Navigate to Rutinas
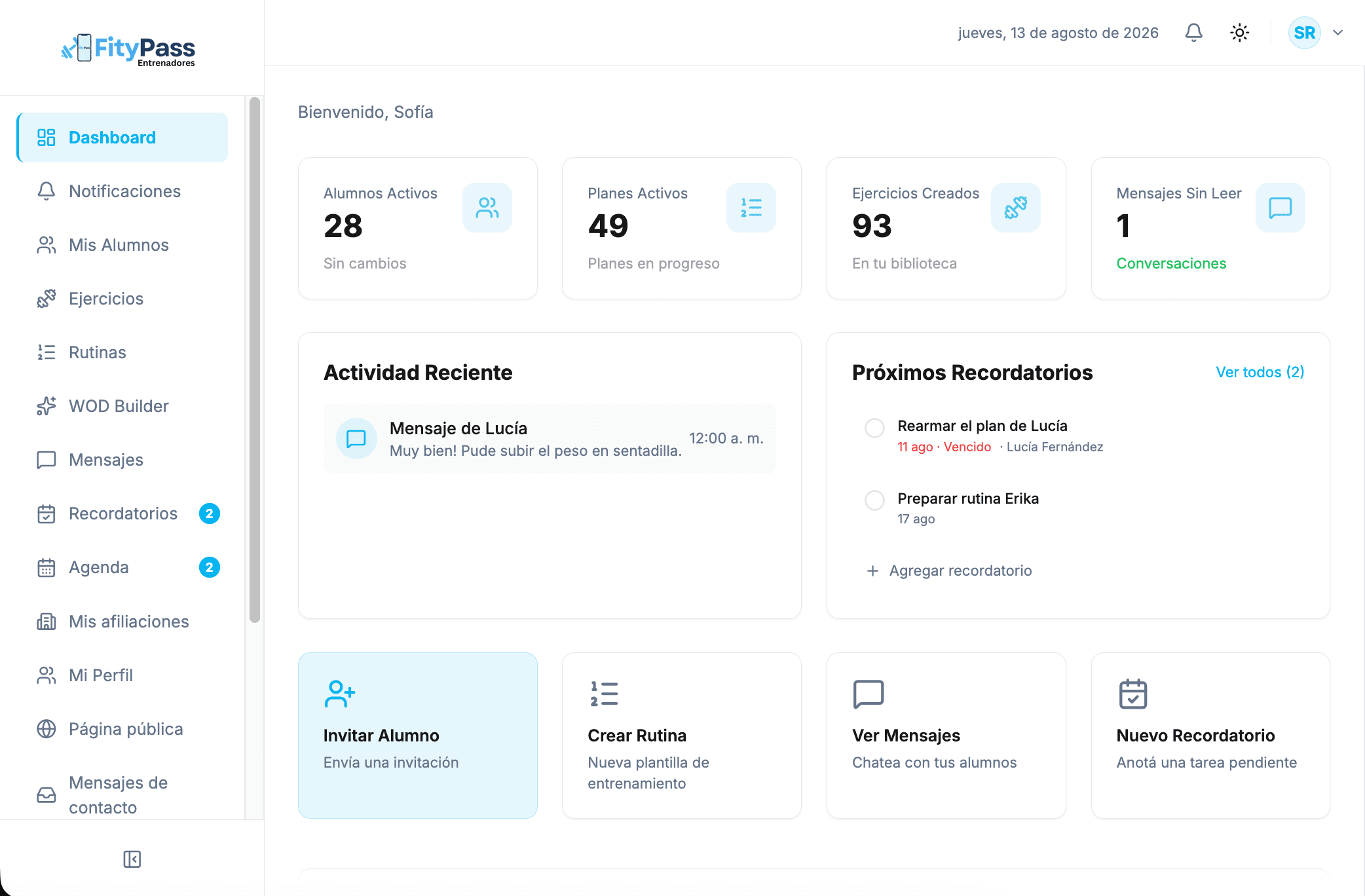The image size is (1365, 896). coord(122,352)
